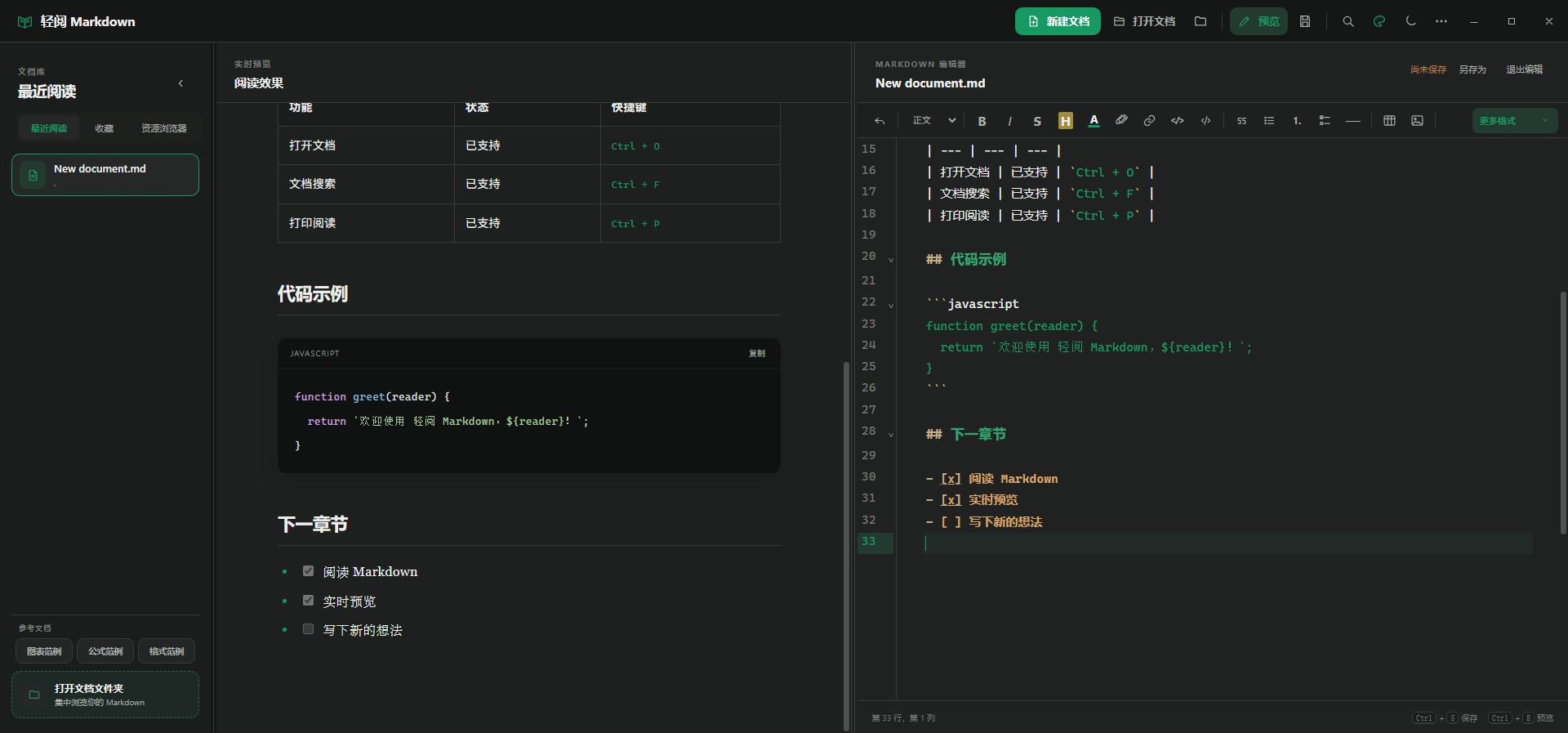Screen dimensions: 1568x733
Task: Click the Ctrl + P cell in preview
Action: [x=690, y=223]
